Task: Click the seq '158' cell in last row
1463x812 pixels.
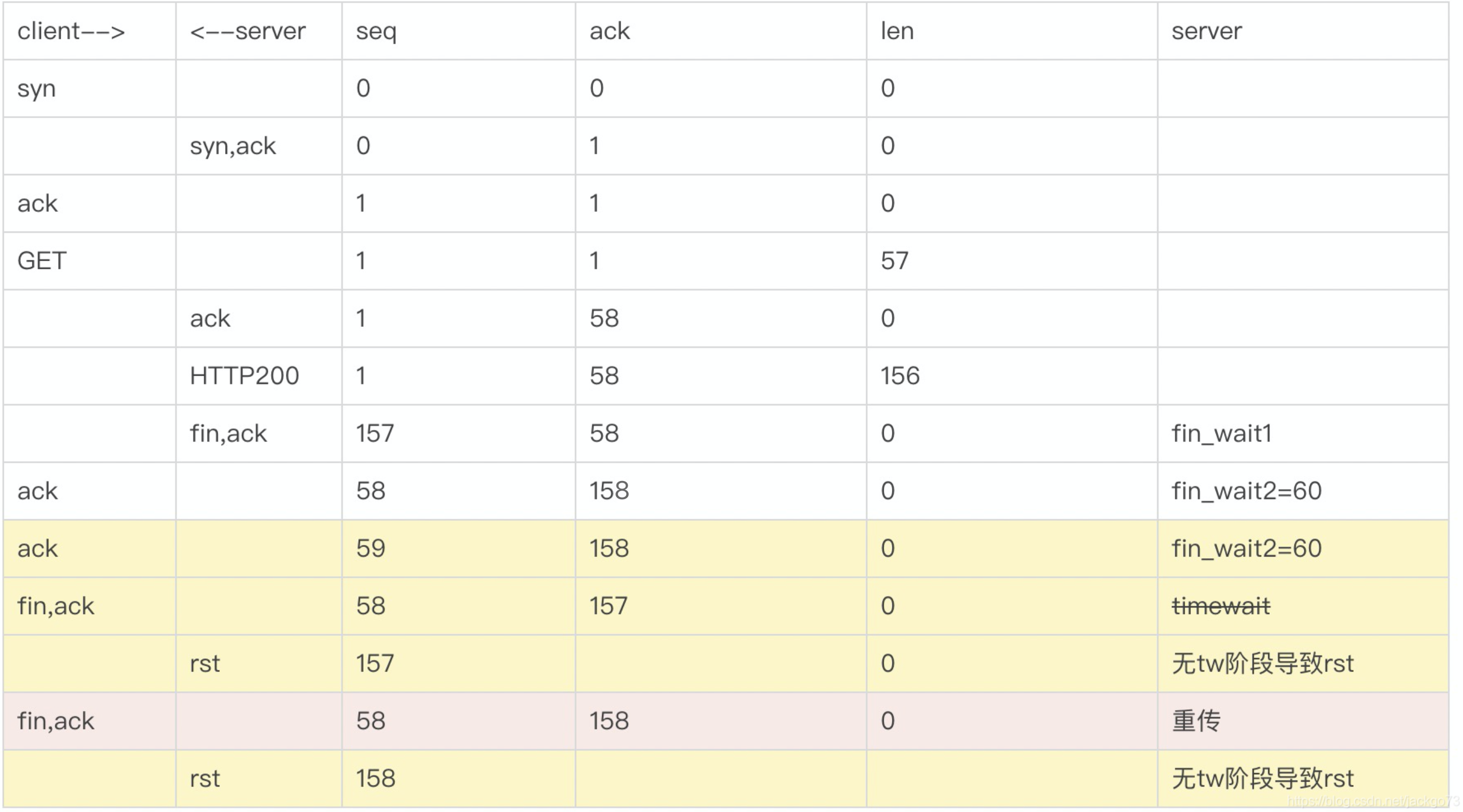Action: tap(375, 778)
